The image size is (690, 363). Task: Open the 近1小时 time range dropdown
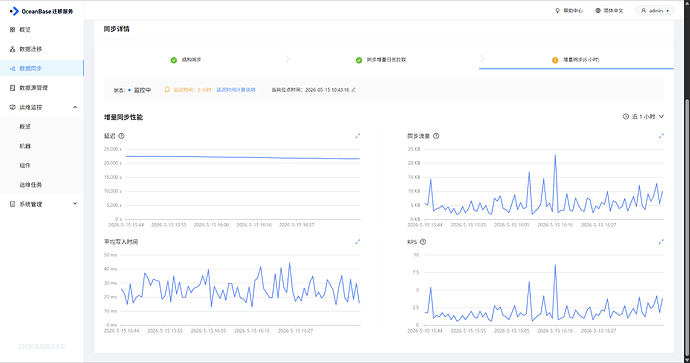point(643,117)
